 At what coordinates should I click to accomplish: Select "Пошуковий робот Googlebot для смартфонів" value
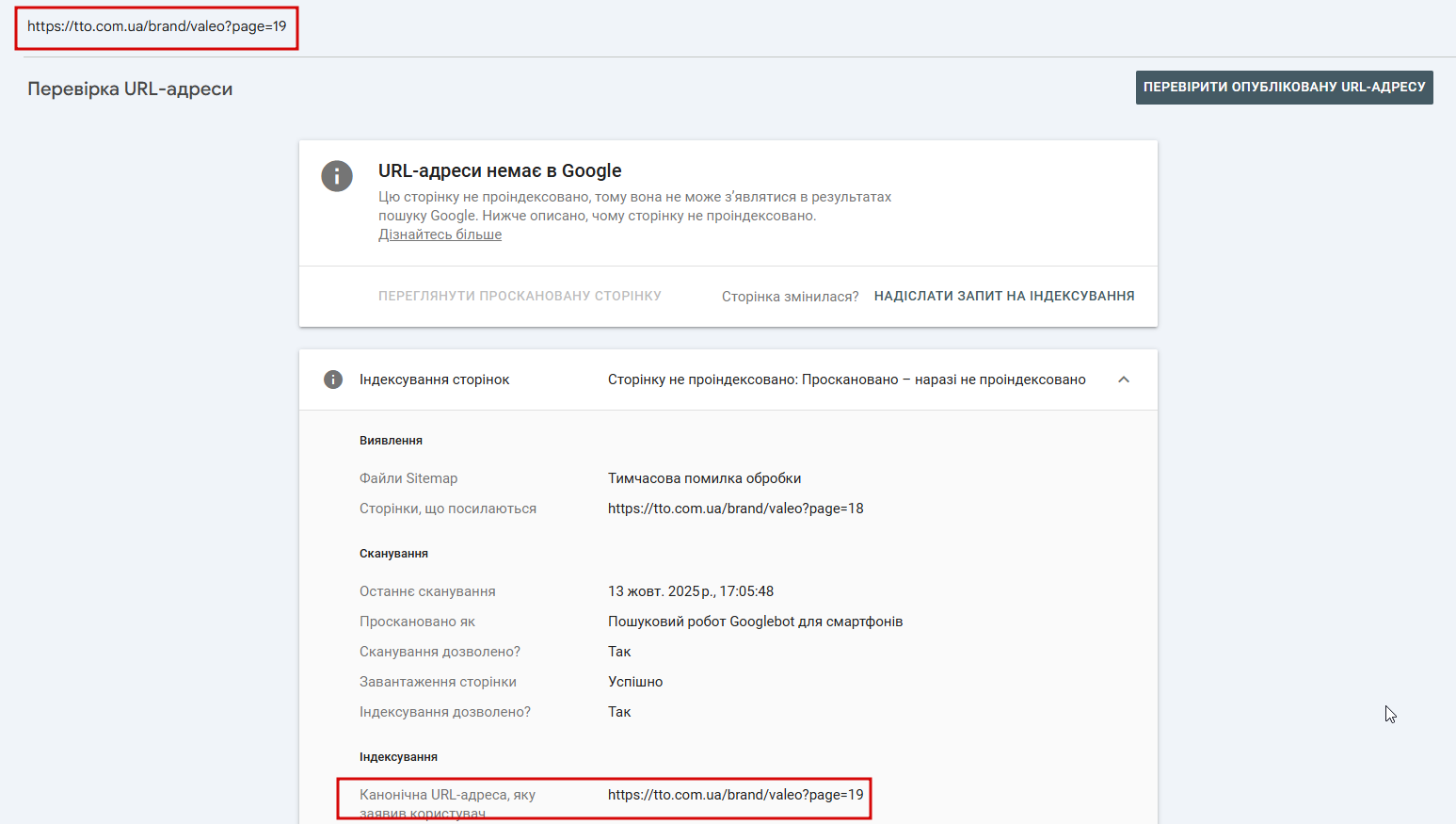click(x=755, y=622)
